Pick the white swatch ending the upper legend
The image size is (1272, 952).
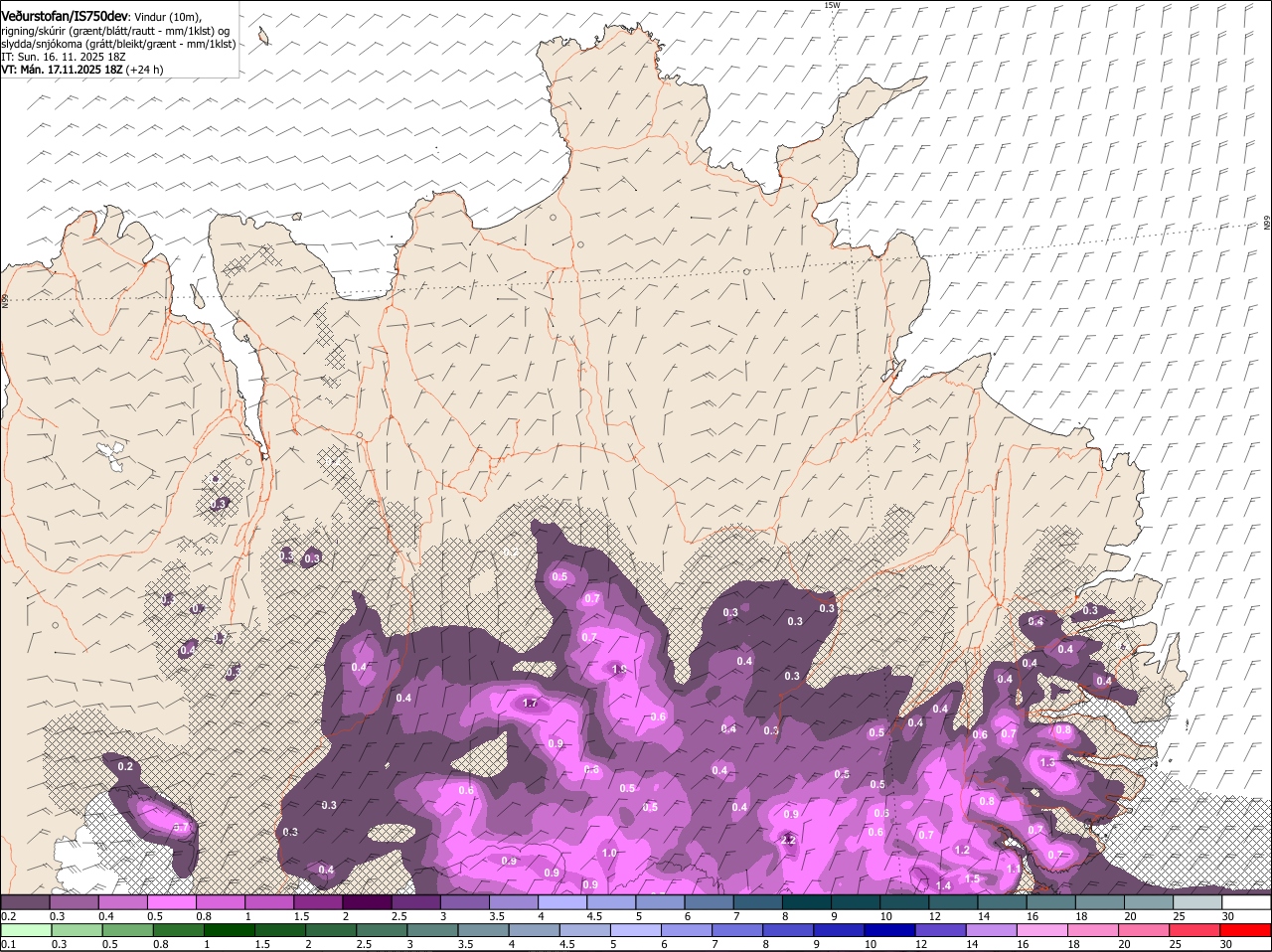coord(1245,902)
